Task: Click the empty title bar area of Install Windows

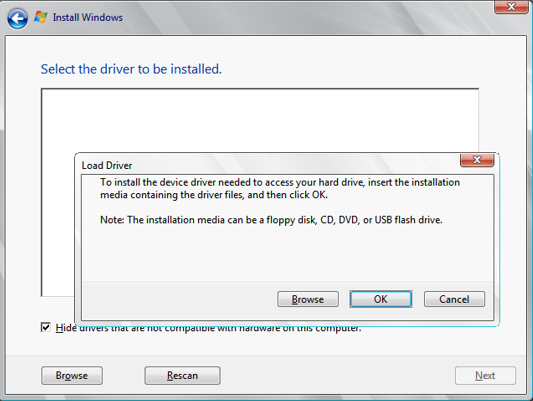Action: point(306,17)
